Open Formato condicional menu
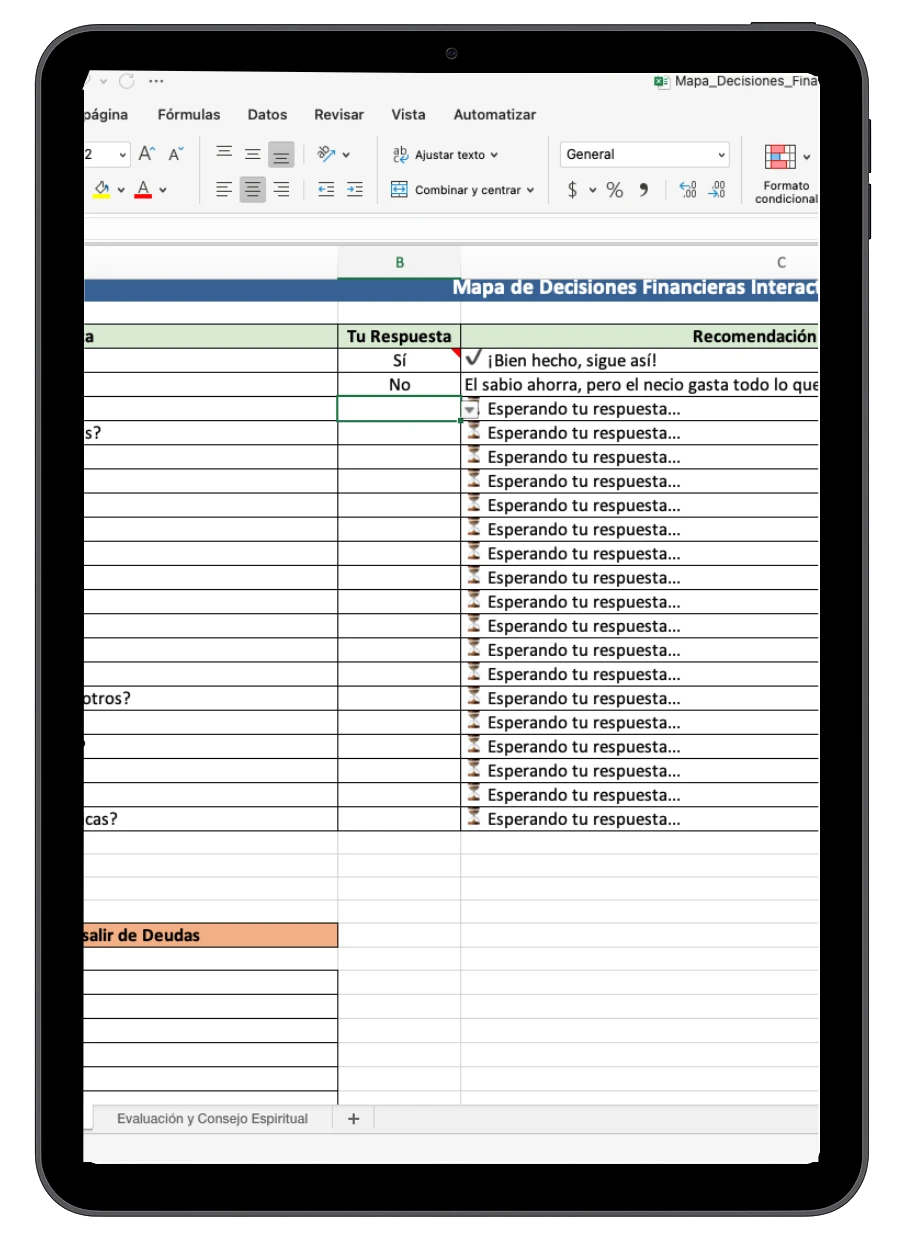The width and height of the screenshot is (899, 1246). (786, 174)
